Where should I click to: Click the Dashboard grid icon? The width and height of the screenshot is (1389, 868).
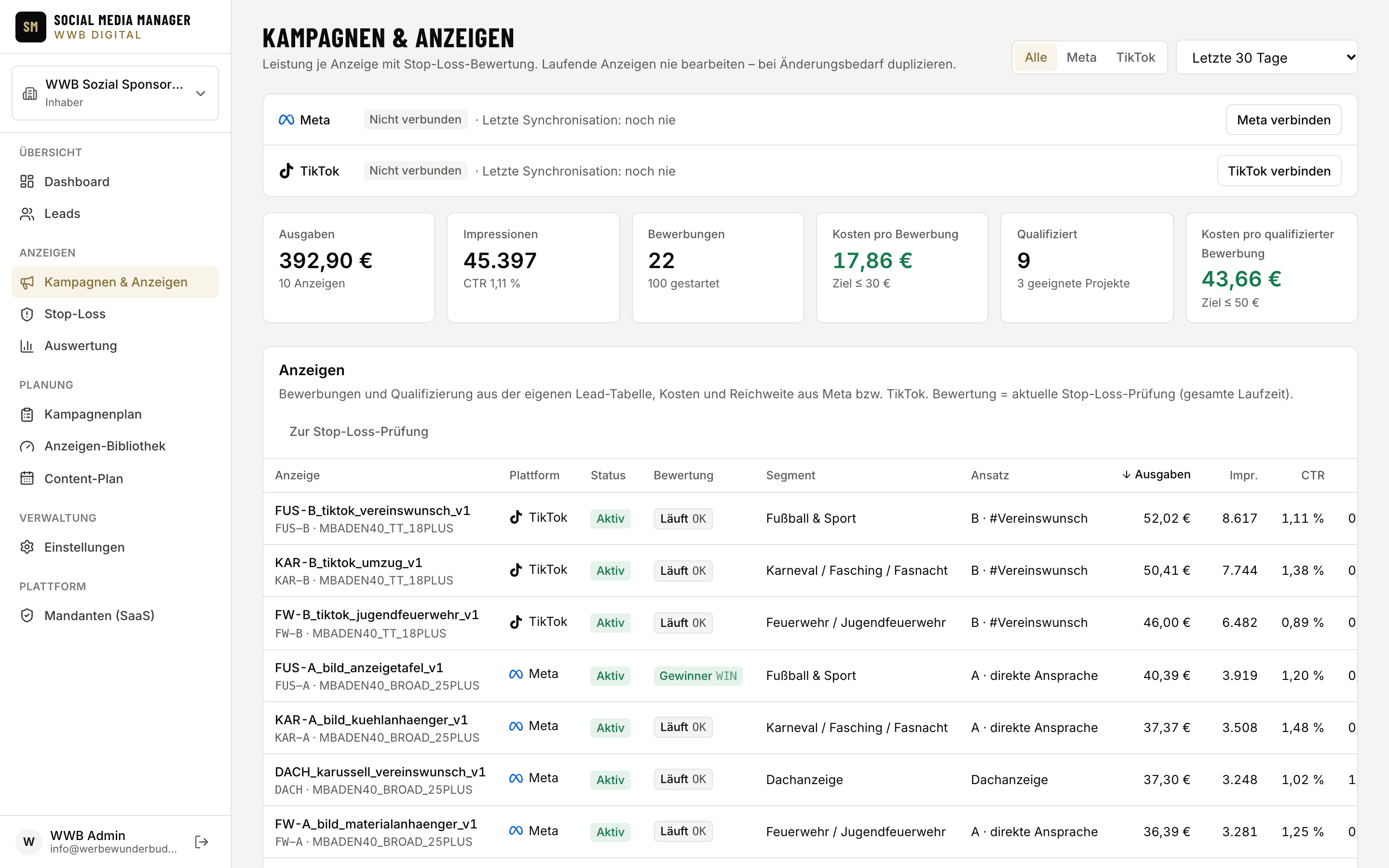pos(27,181)
